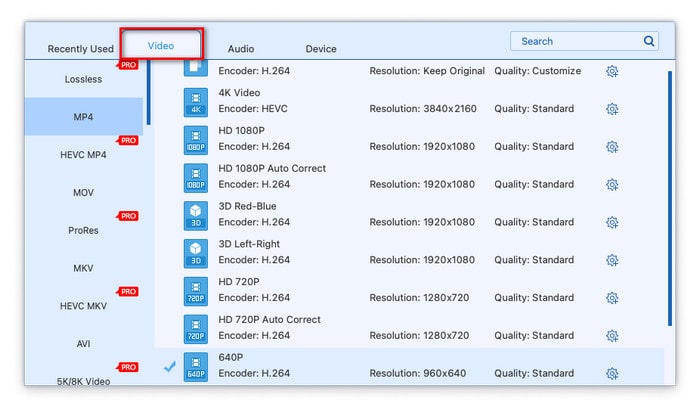Screen dimensions: 700x413
Task: Click the 3D Red-Blue format icon
Action: pos(196,215)
